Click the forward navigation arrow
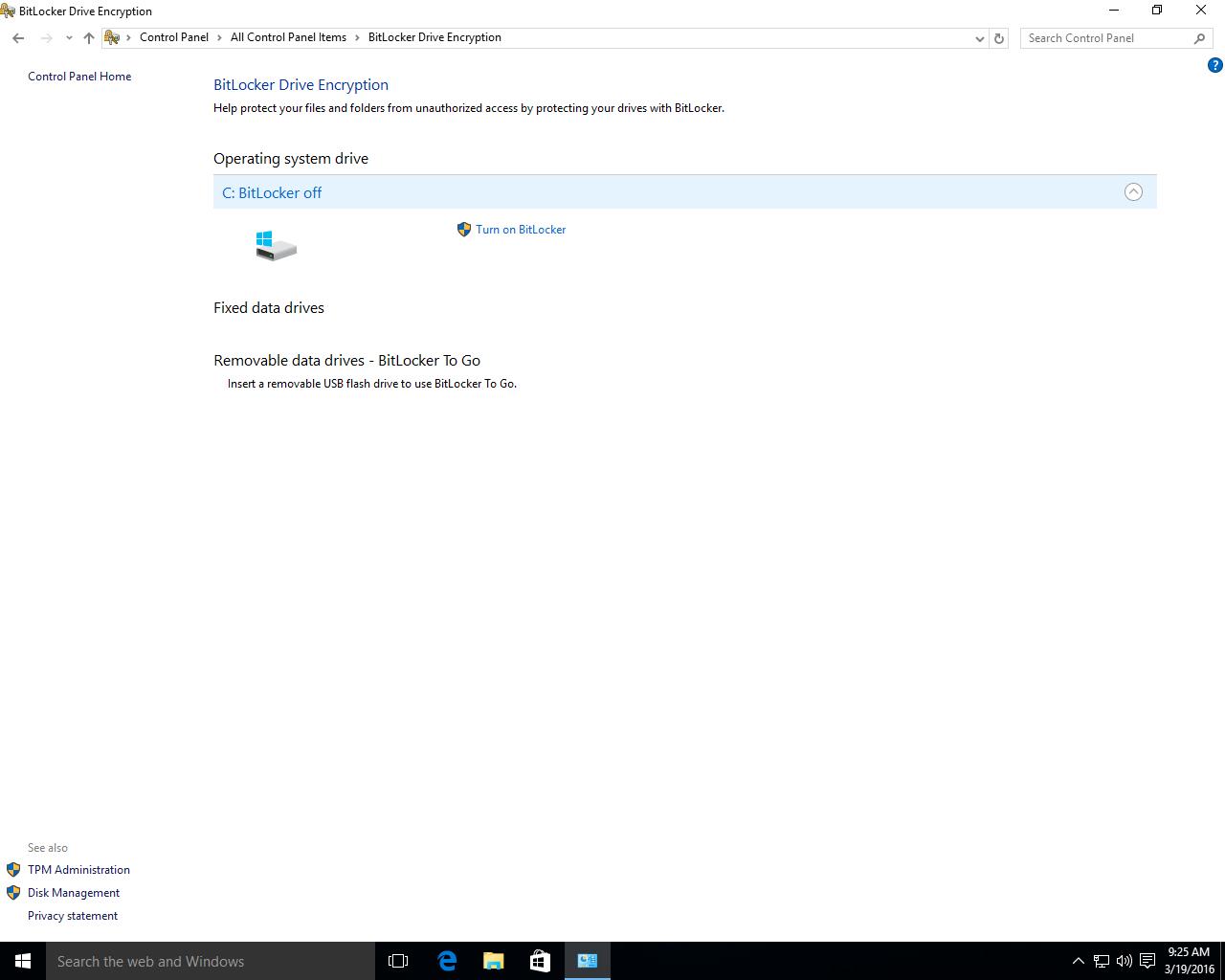Image resolution: width=1225 pixels, height=980 pixels. [46, 38]
